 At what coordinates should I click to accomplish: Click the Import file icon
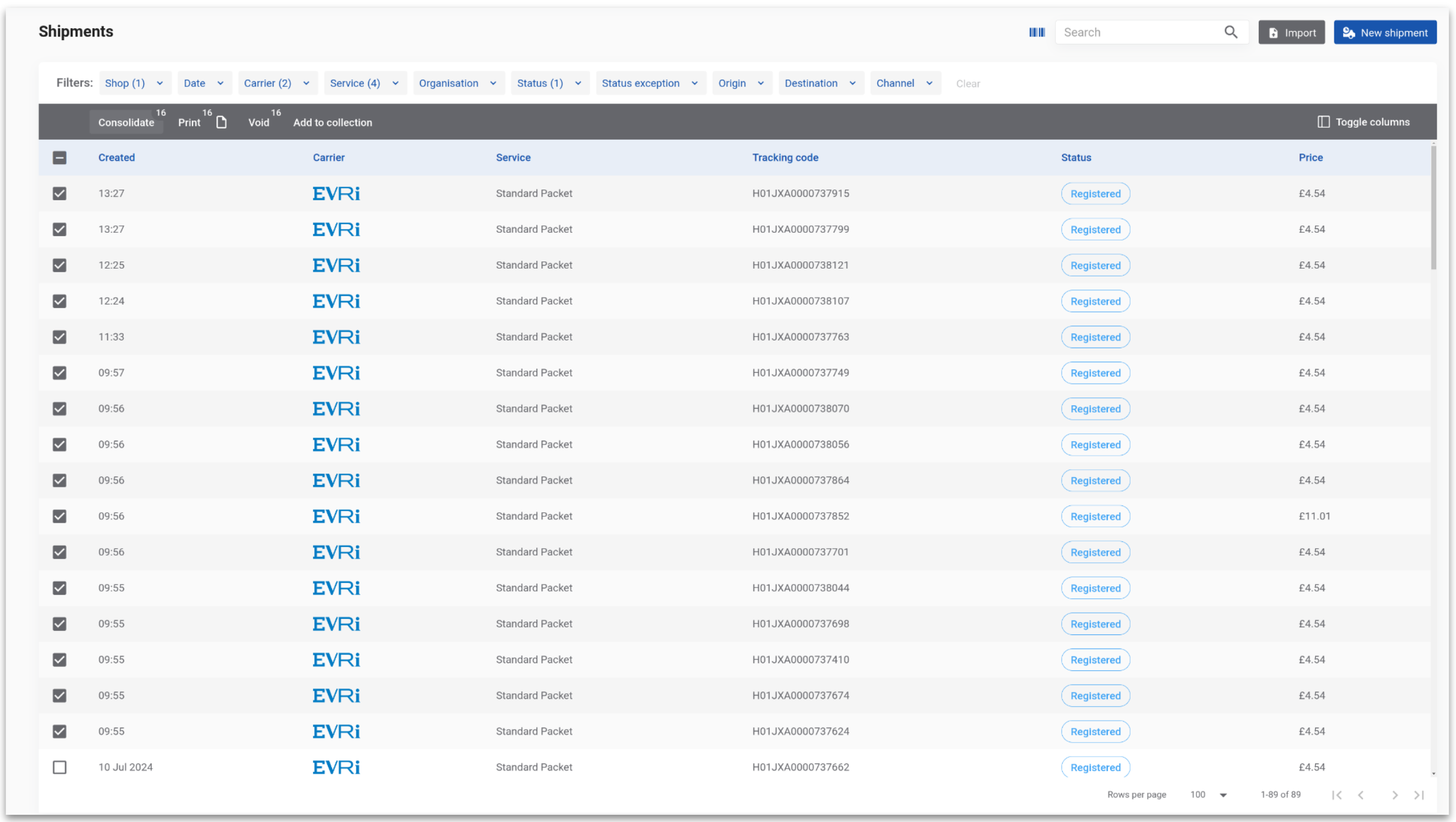click(x=1273, y=32)
